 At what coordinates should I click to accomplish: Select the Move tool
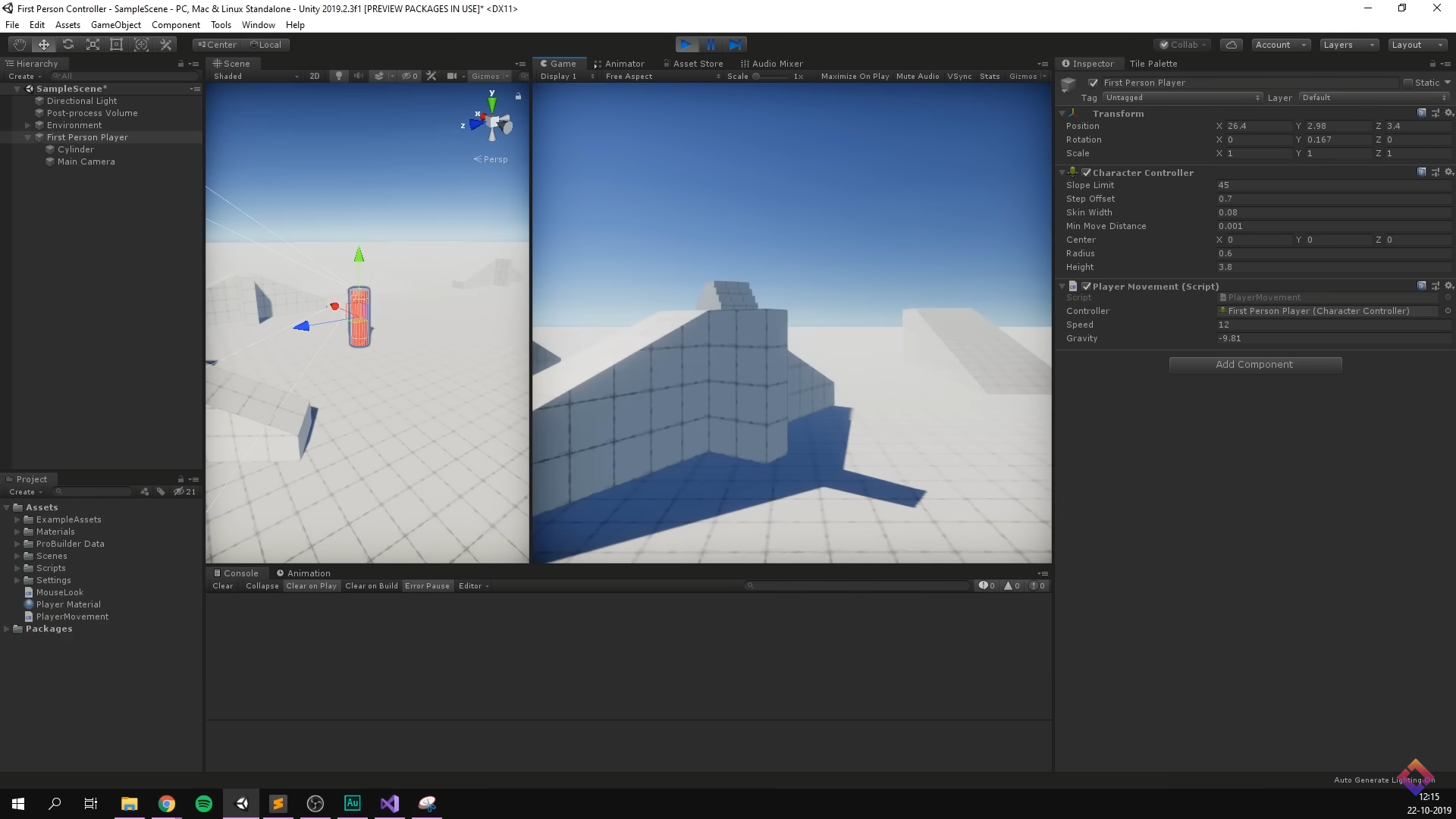coord(44,45)
